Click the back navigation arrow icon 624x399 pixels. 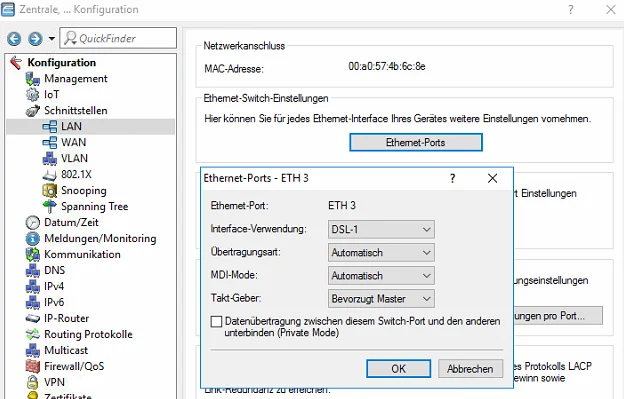pyautogui.click(x=14, y=39)
